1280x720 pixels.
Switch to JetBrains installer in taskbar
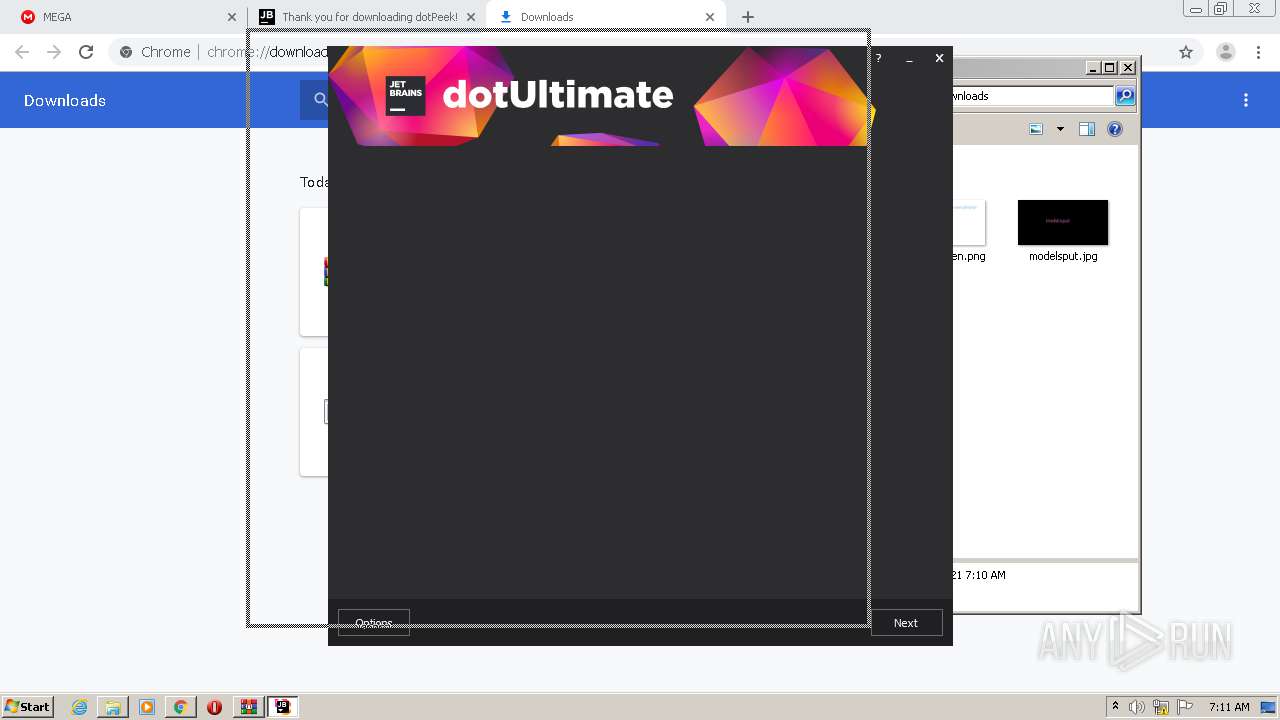tap(283, 707)
